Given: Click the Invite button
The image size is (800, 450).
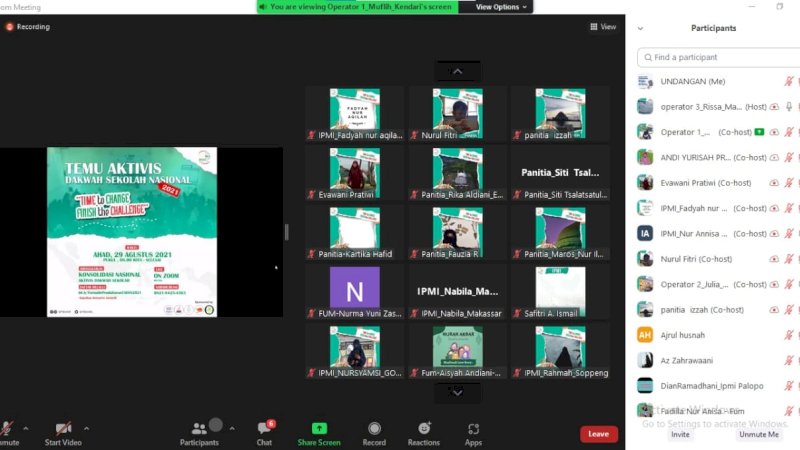Looking at the screenshot, I should coord(680,435).
